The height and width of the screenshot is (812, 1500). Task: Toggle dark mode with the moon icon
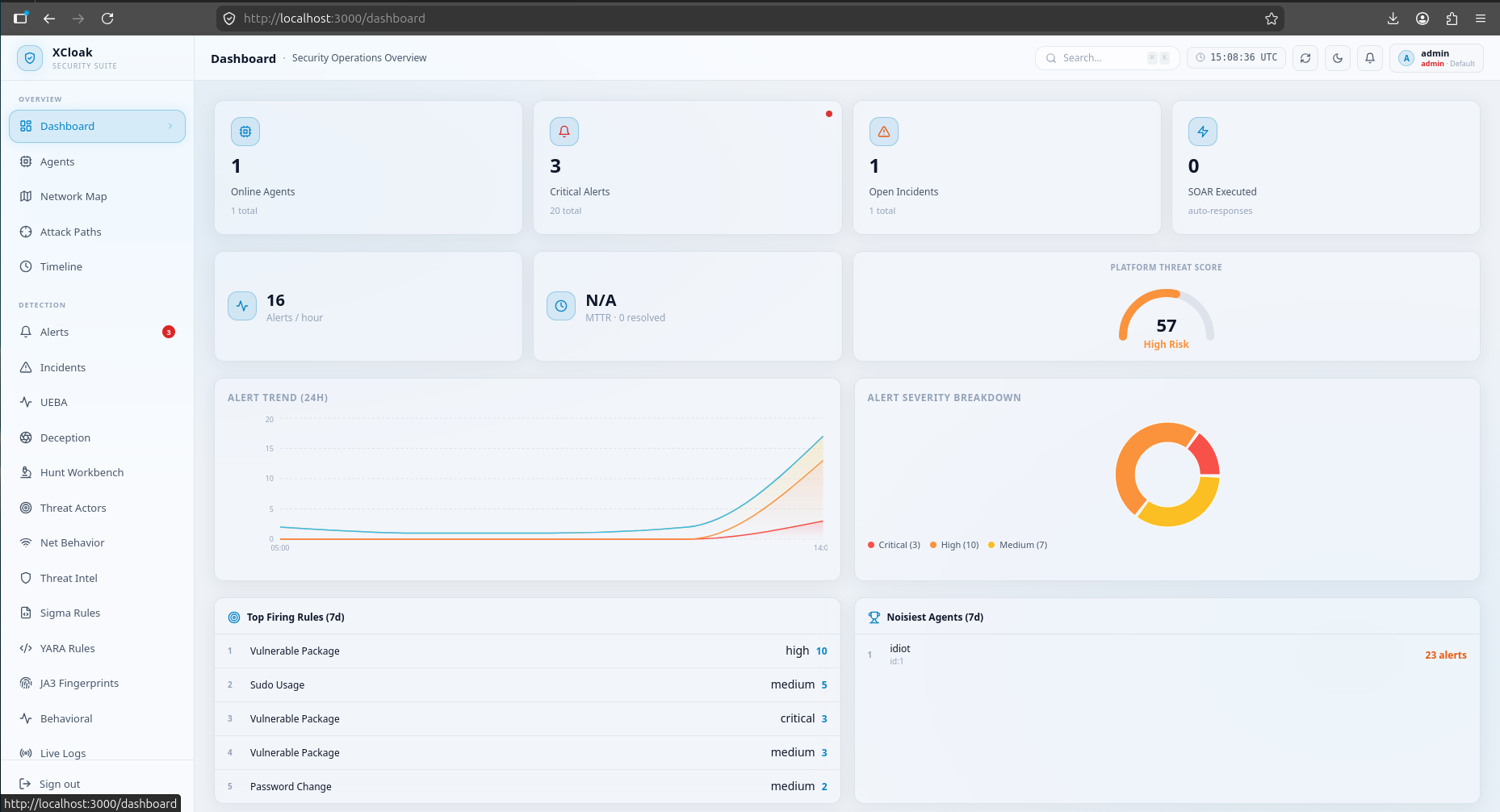coord(1338,58)
